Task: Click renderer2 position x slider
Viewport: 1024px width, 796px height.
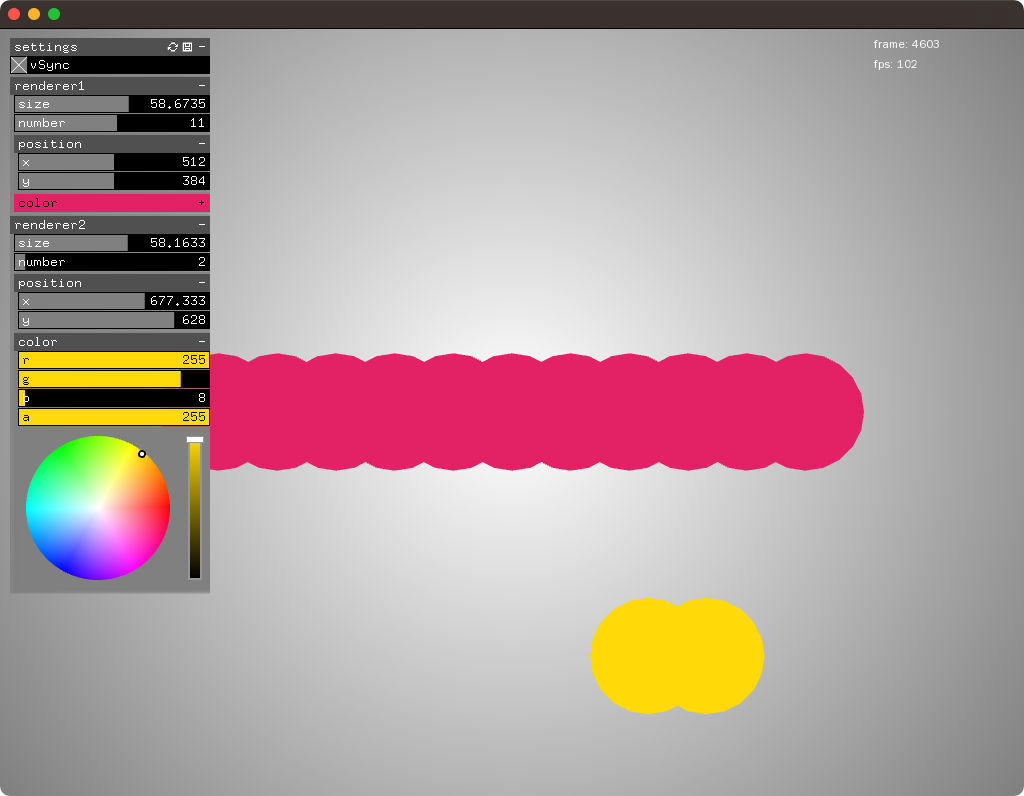Action: [x=113, y=301]
